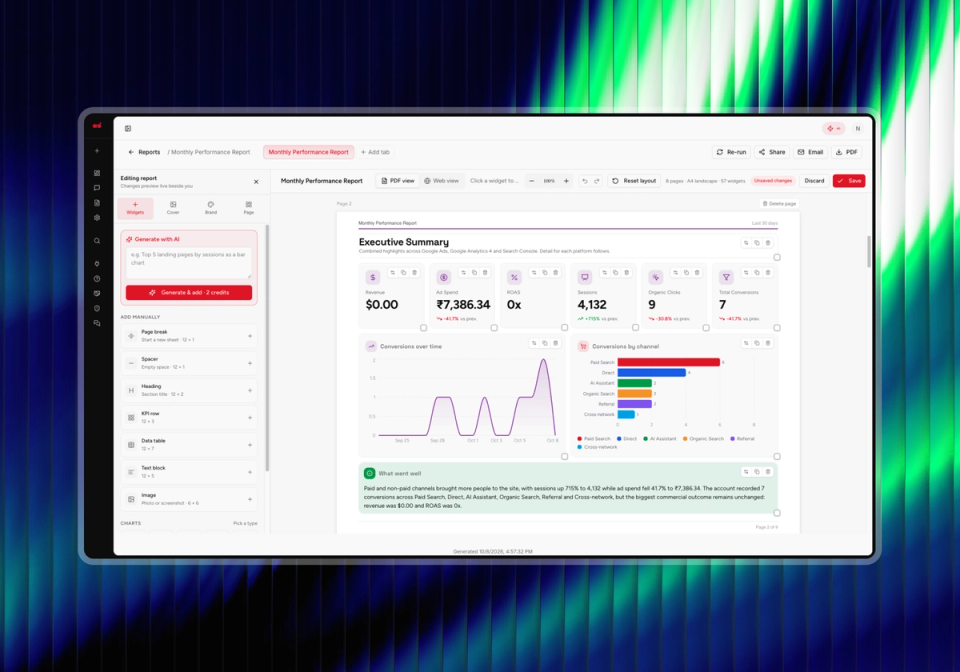Toggle Cross-network in chart legend
960x672 pixels.
tap(598, 447)
